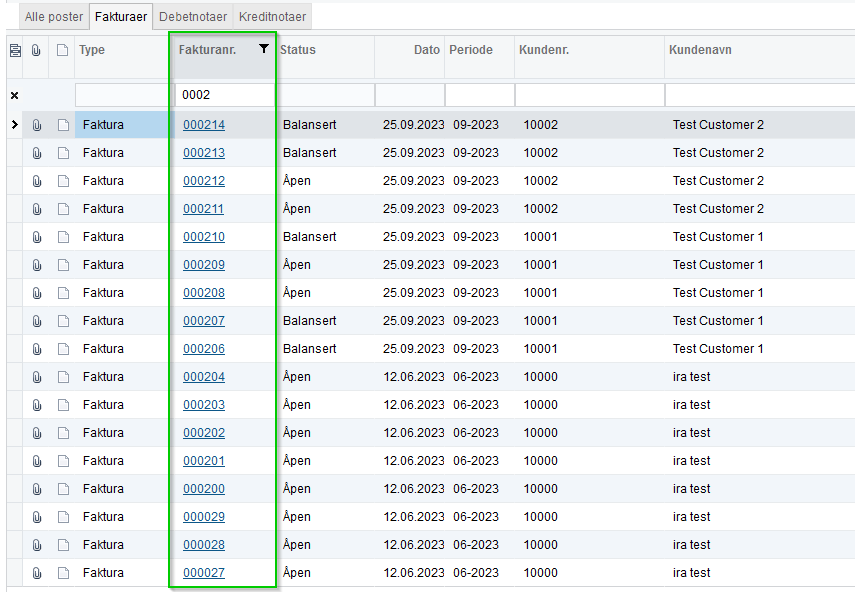Open the column configuration icon in header
This screenshot has height=592, width=855.
point(15,50)
